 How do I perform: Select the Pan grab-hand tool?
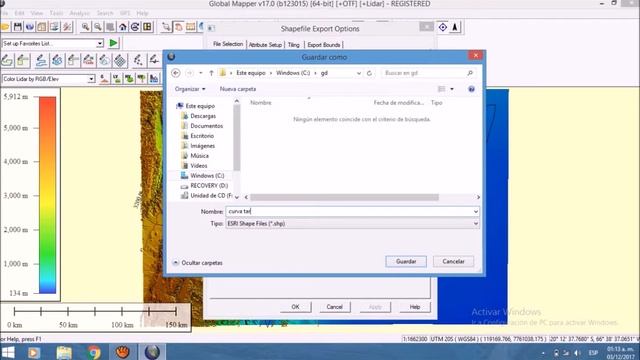coord(179,27)
